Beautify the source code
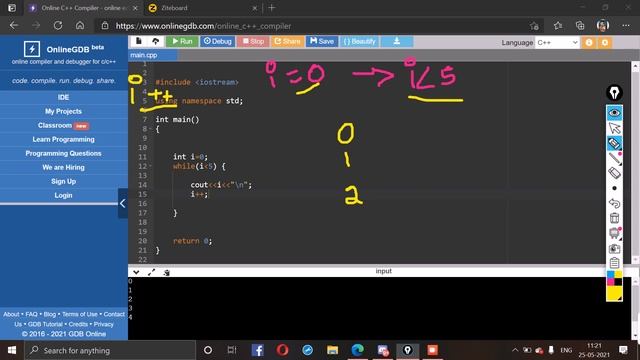640x360 pixels. [x=360, y=41]
